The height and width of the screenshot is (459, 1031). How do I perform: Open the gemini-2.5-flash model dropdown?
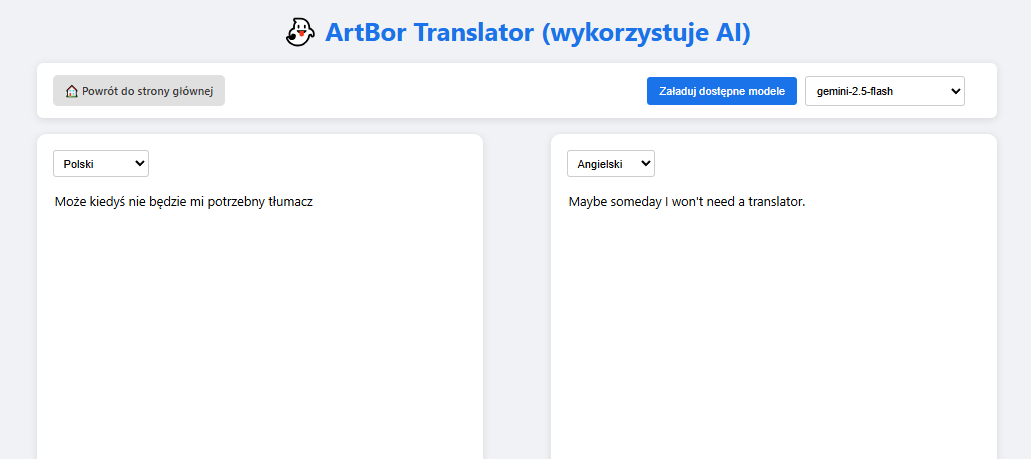pyautogui.click(x=884, y=91)
